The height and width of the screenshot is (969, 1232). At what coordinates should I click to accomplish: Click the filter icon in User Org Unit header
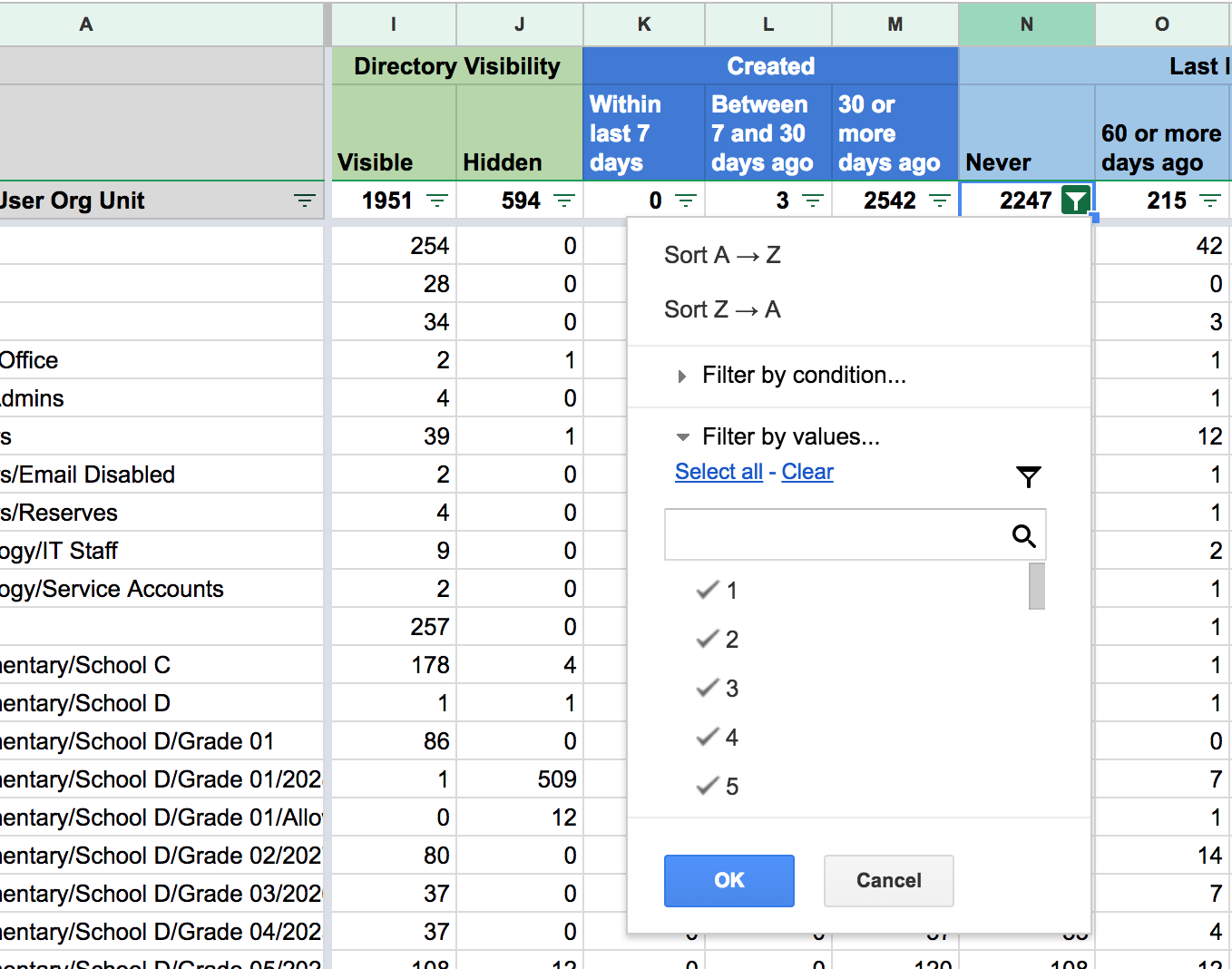tap(304, 201)
